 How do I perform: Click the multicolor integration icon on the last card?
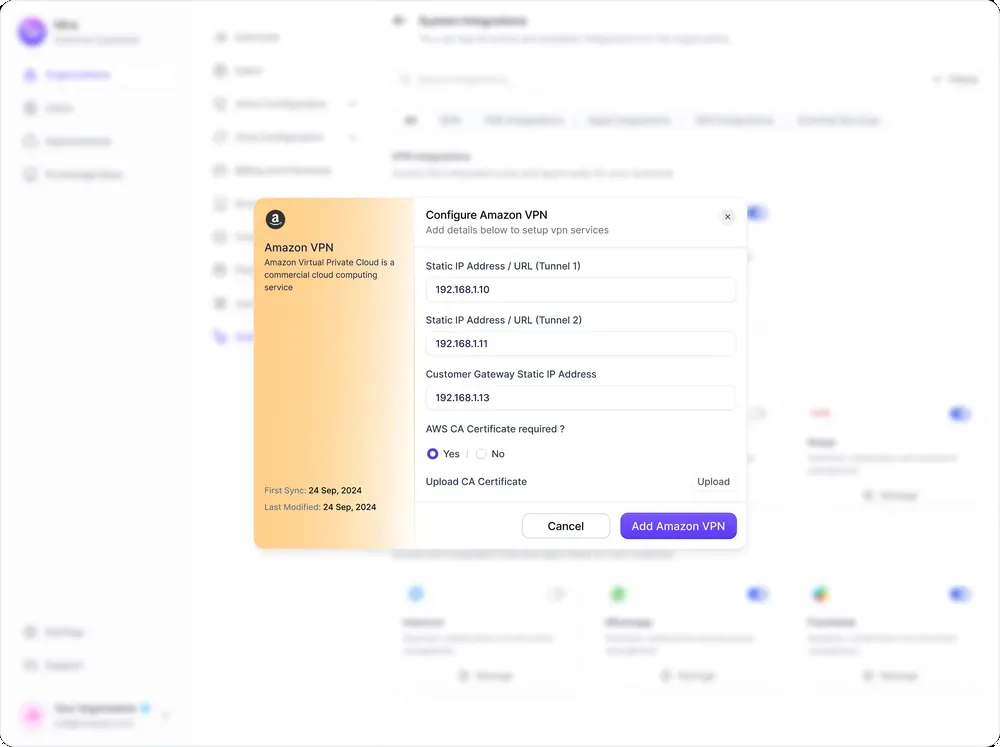coord(820,595)
